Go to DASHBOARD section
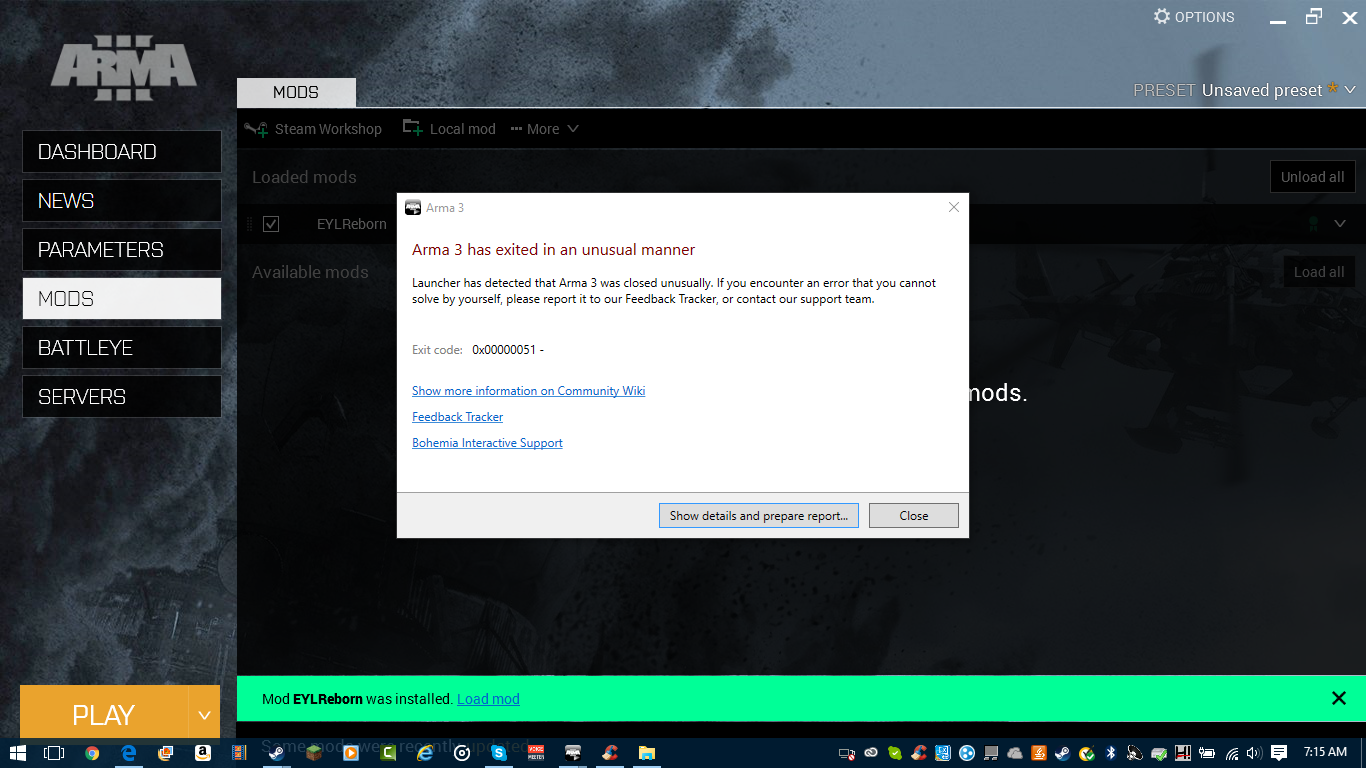1366x768 pixels. [122, 152]
